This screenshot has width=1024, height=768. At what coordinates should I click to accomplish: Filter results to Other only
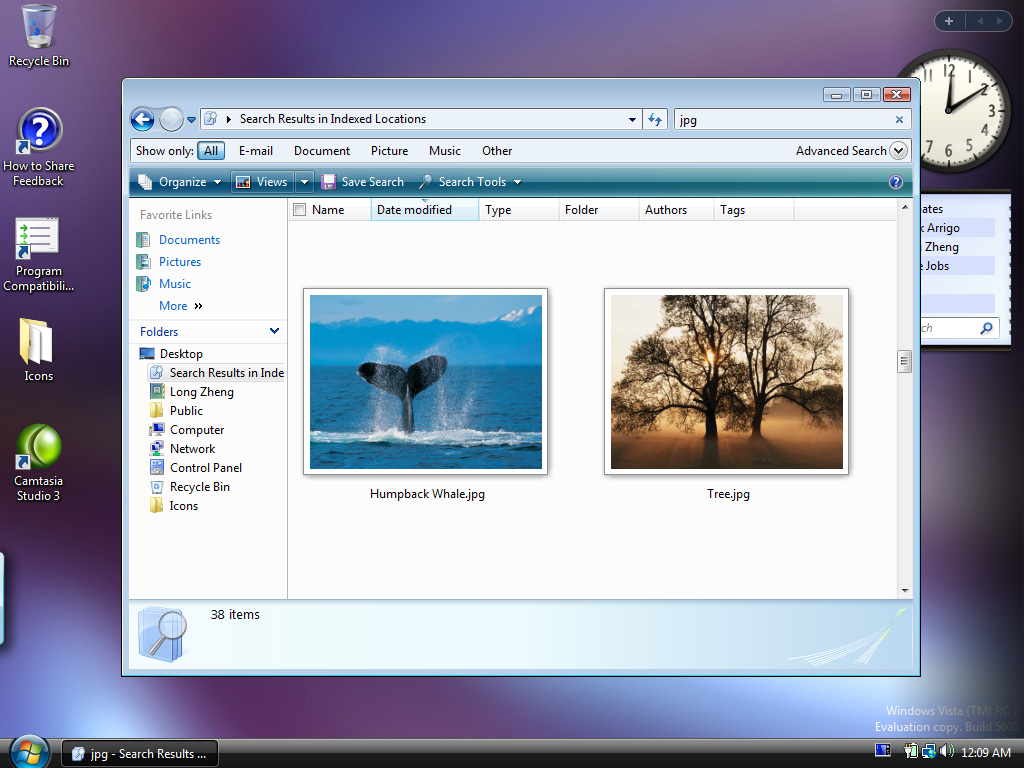click(x=497, y=151)
